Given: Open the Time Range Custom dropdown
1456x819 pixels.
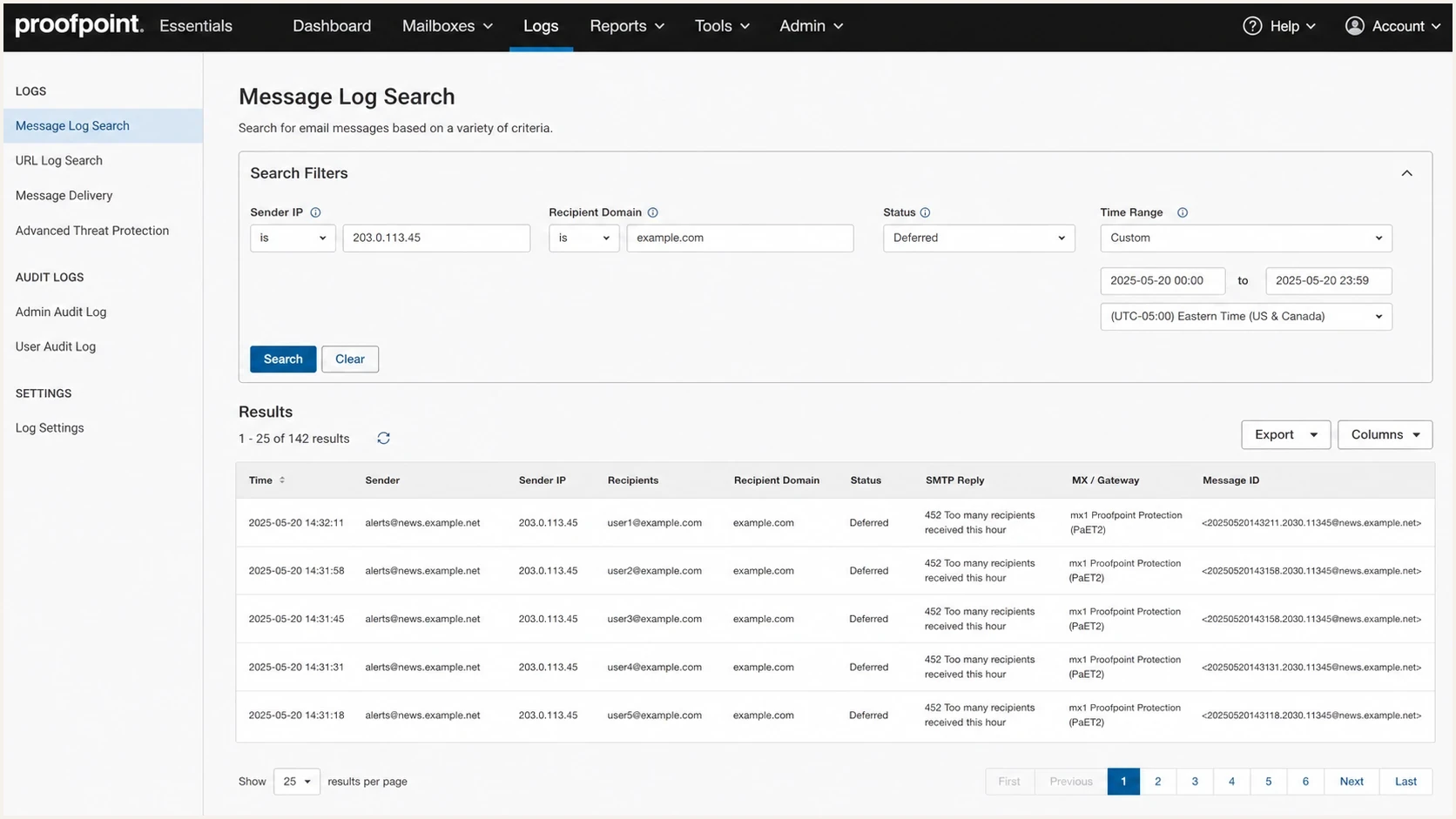Looking at the screenshot, I should pos(1245,238).
